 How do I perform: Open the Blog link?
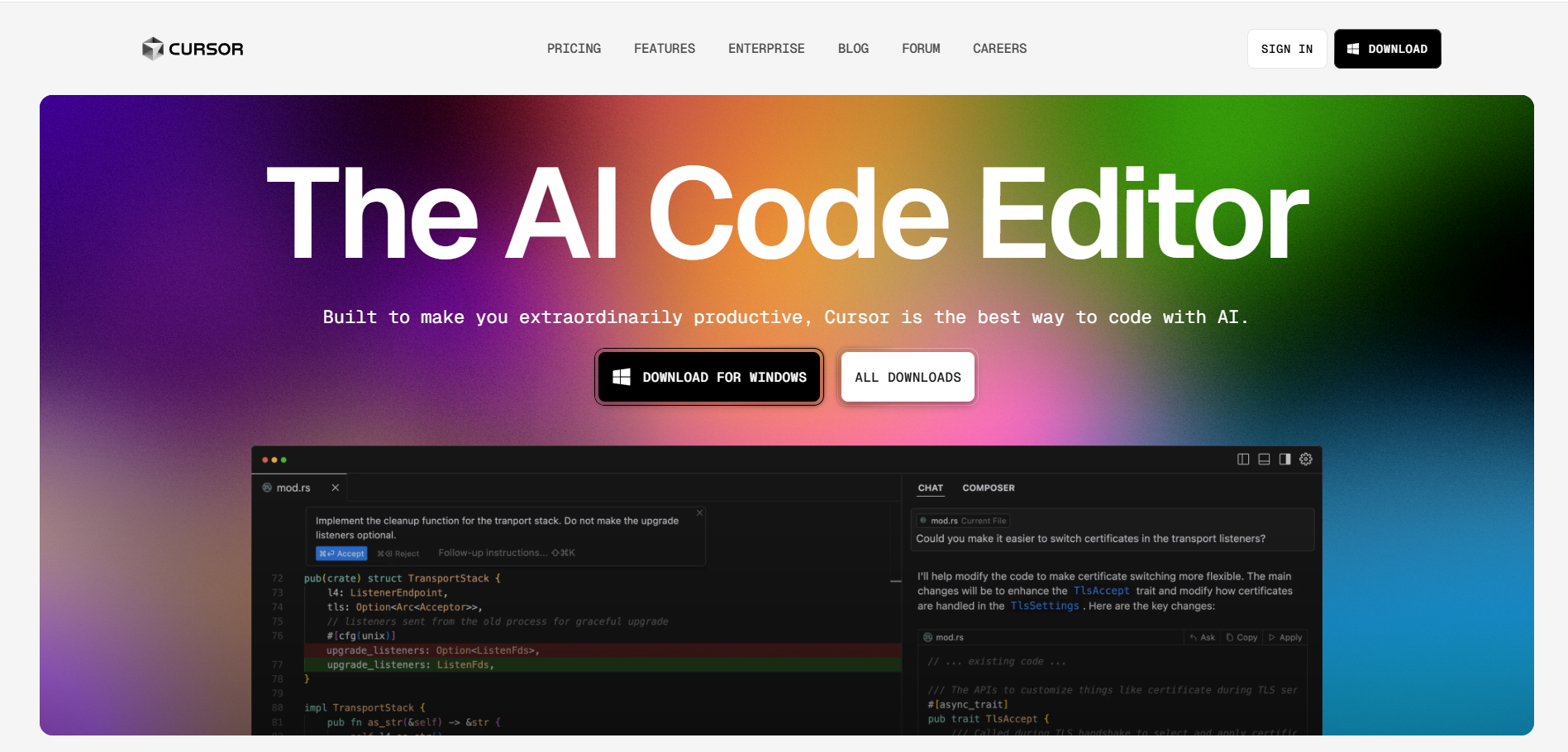click(853, 49)
